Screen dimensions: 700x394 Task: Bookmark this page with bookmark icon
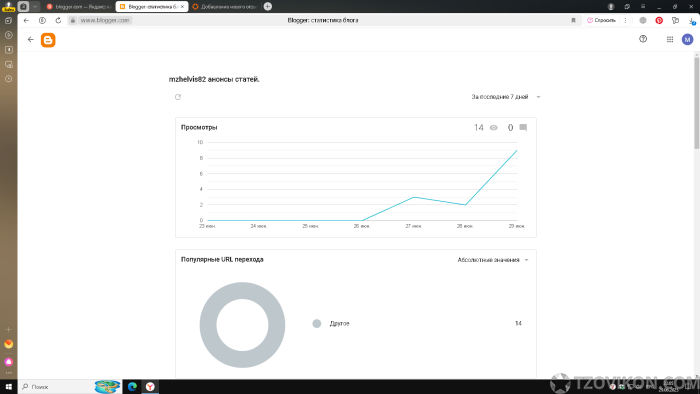[x=573, y=20]
